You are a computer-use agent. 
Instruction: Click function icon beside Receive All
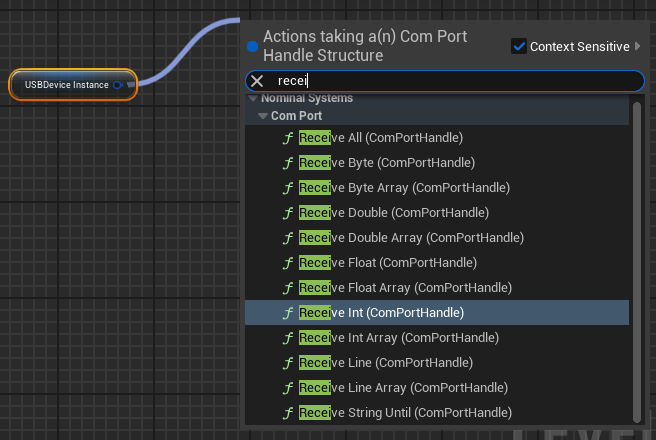[x=288, y=138]
